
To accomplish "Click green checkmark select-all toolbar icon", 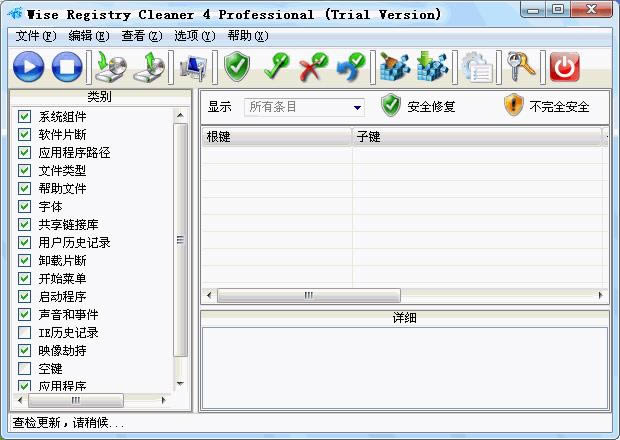I will click(276, 67).
